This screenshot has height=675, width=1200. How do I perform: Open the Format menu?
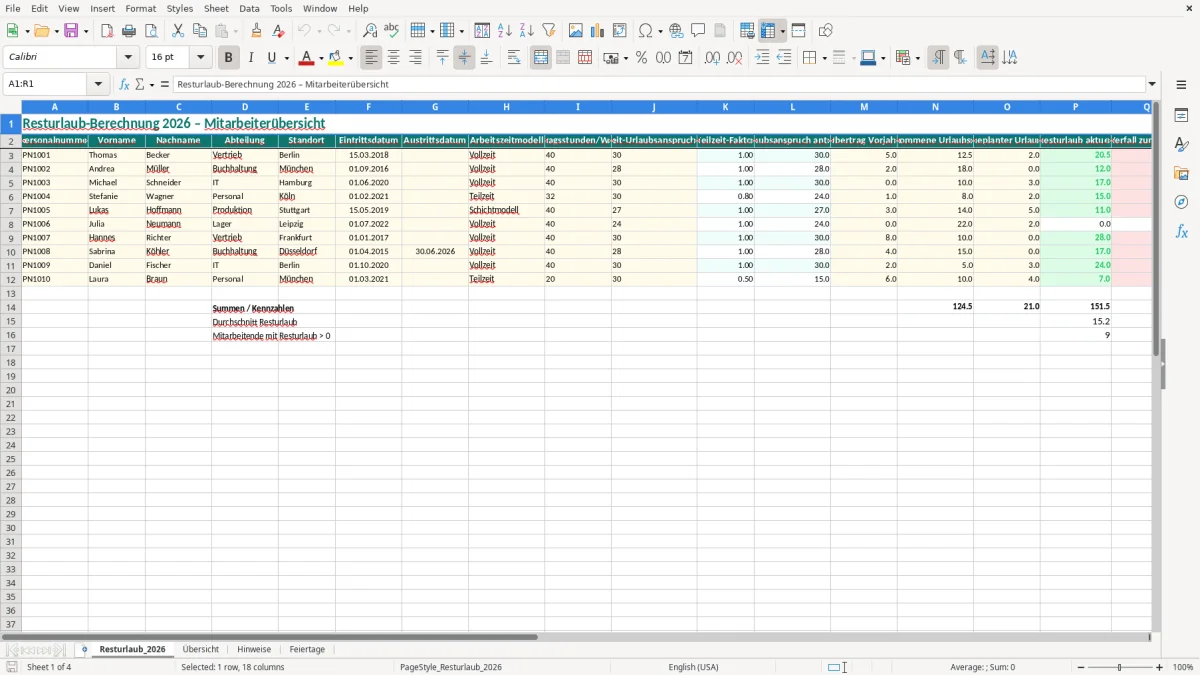pos(140,8)
